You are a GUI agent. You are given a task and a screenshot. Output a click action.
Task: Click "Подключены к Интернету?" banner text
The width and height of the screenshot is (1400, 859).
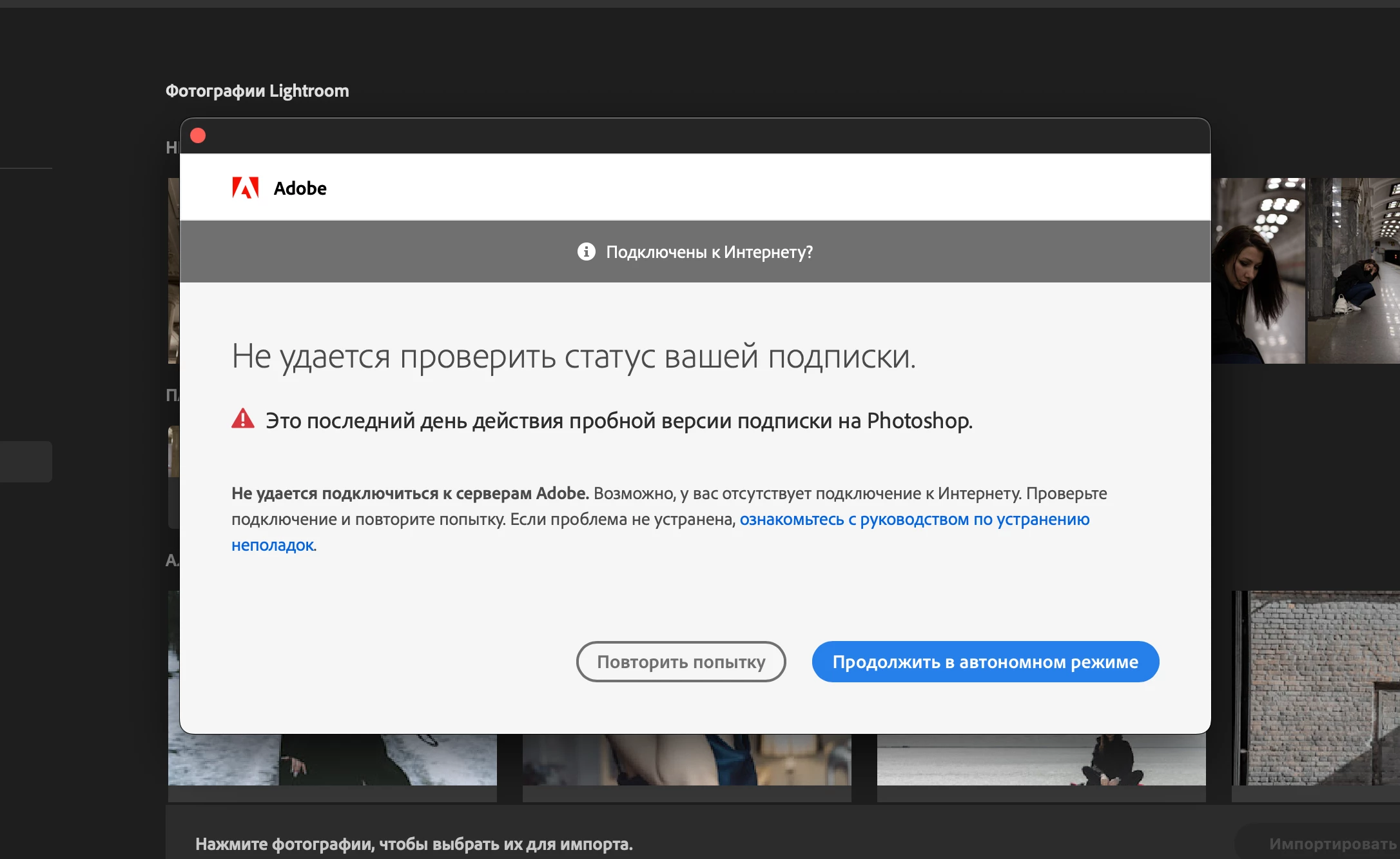tap(709, 252)
